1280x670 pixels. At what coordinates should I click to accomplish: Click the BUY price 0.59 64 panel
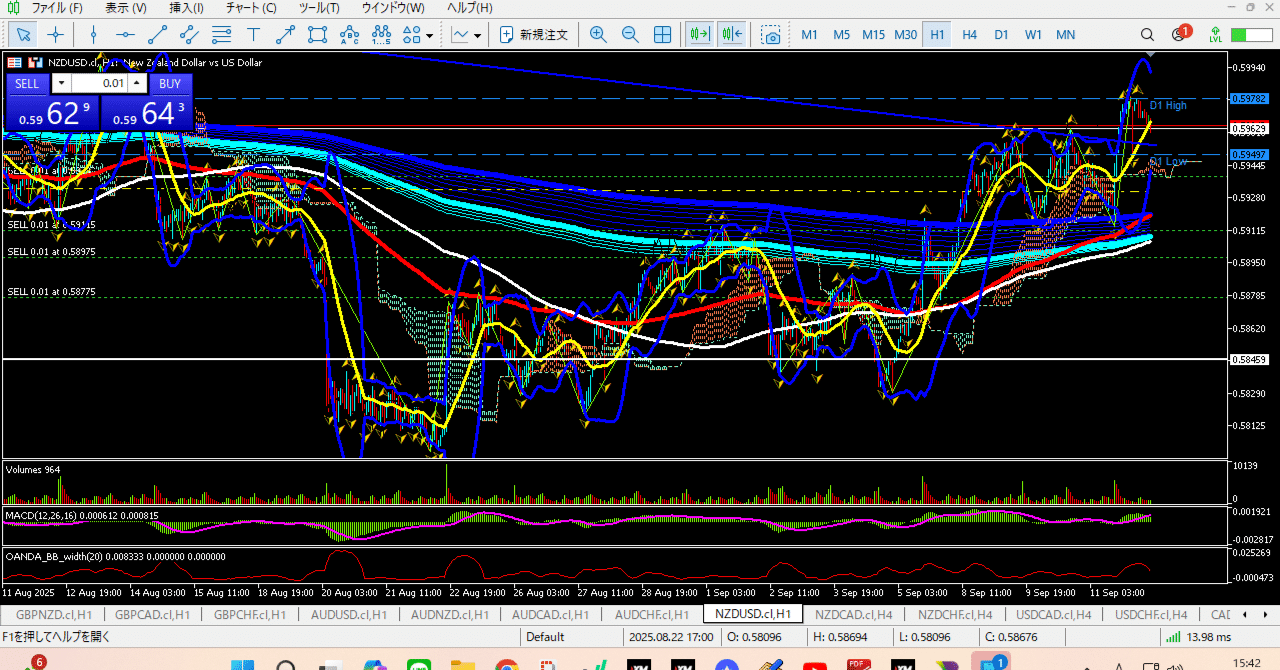pyautogui.click(x=147, y=113)
